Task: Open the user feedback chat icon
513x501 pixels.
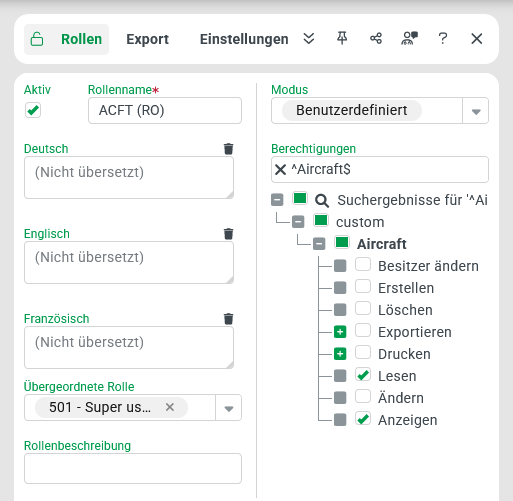Action: 409,39
